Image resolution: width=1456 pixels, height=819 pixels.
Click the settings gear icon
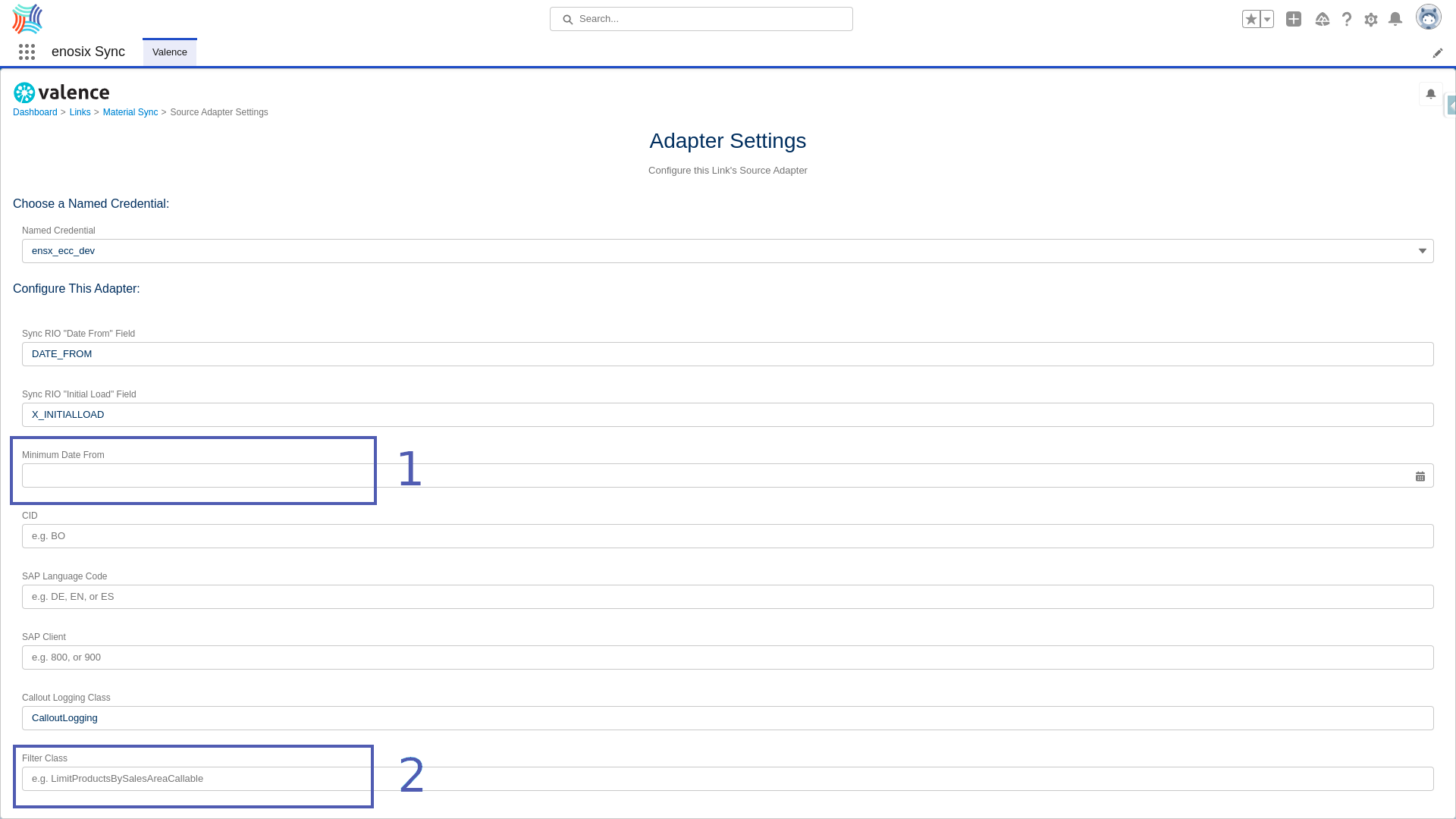(1371, 19)
